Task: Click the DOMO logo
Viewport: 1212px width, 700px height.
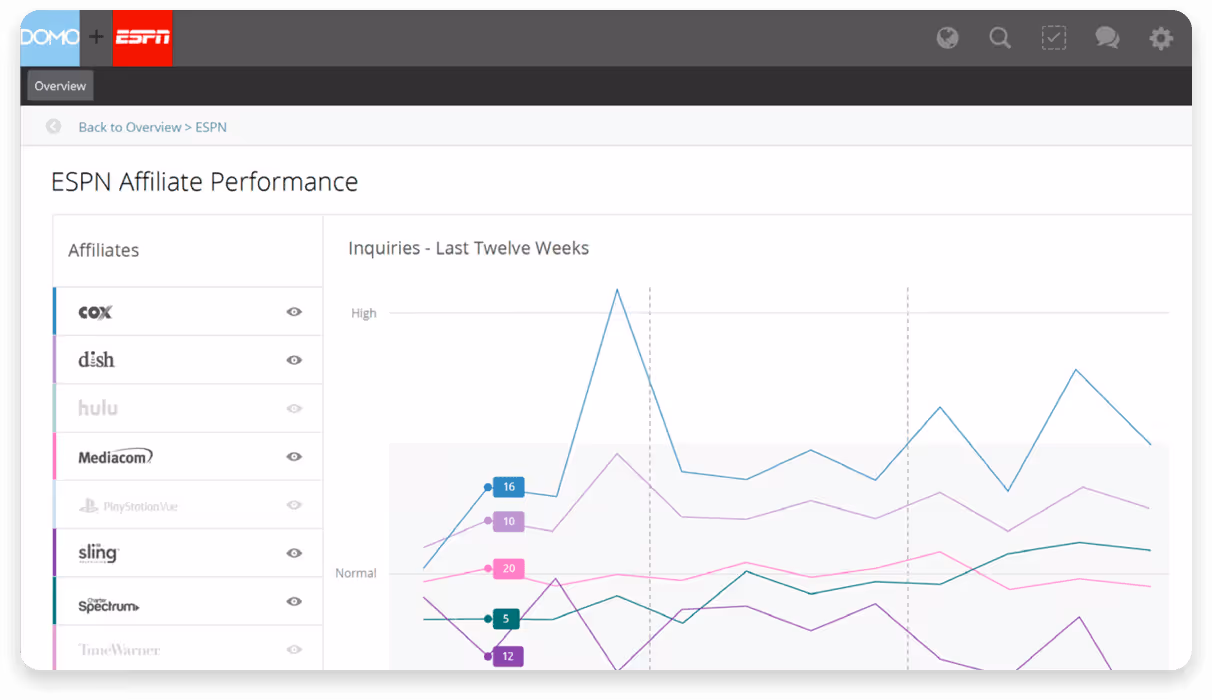Action: coord(50,38)
